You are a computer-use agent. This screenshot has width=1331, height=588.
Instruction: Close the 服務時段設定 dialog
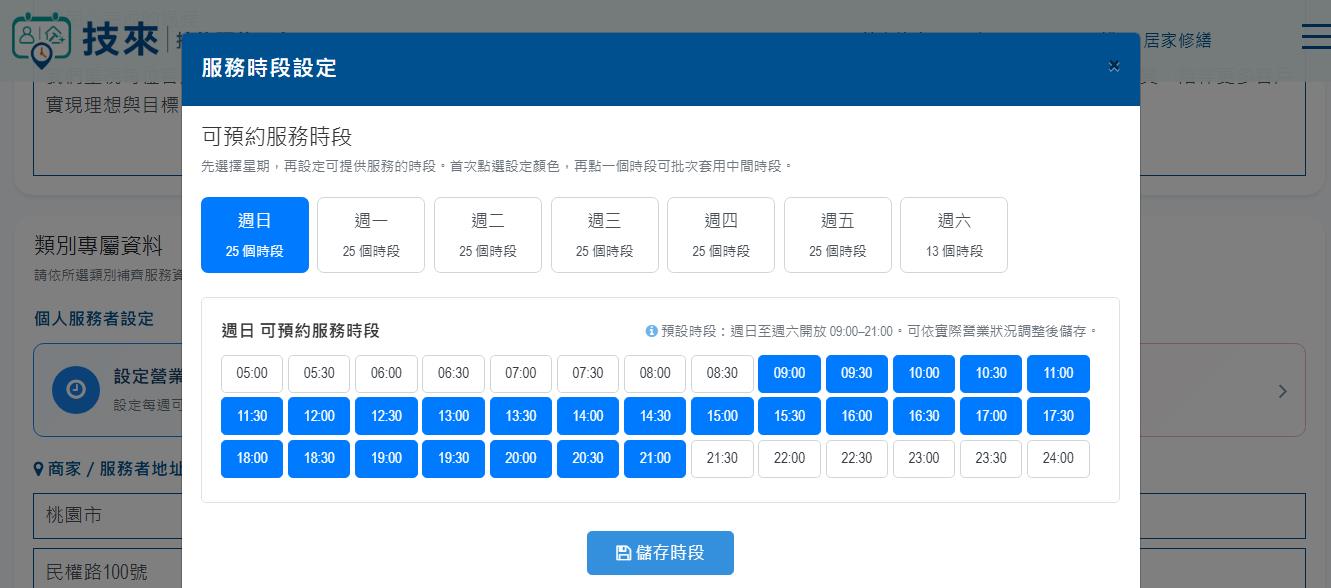(1114, 66)
